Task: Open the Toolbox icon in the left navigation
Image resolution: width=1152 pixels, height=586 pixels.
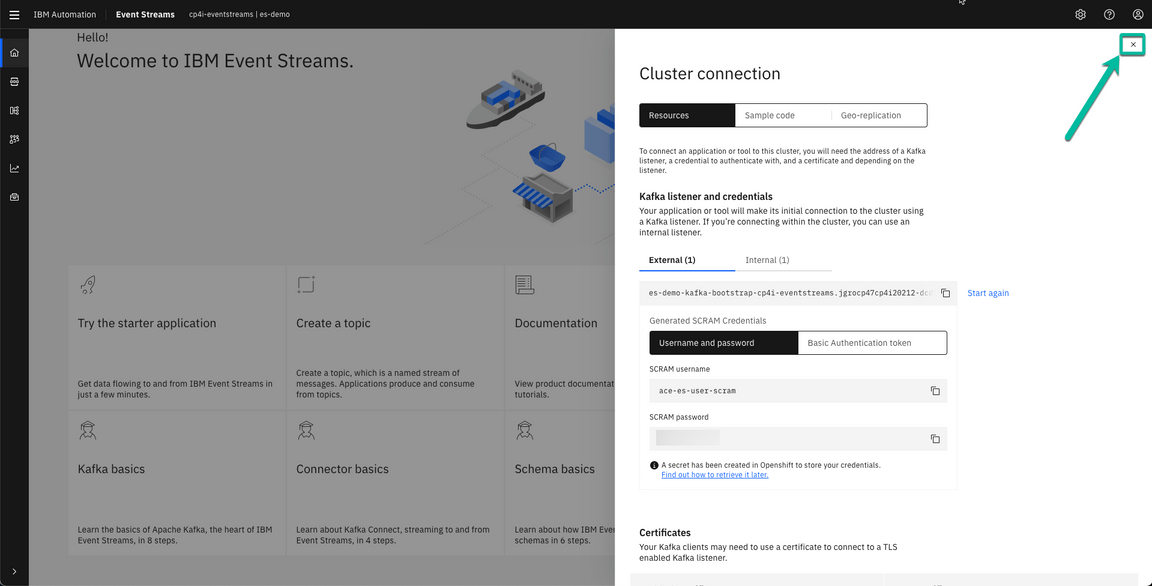Action: click(14, 196)
